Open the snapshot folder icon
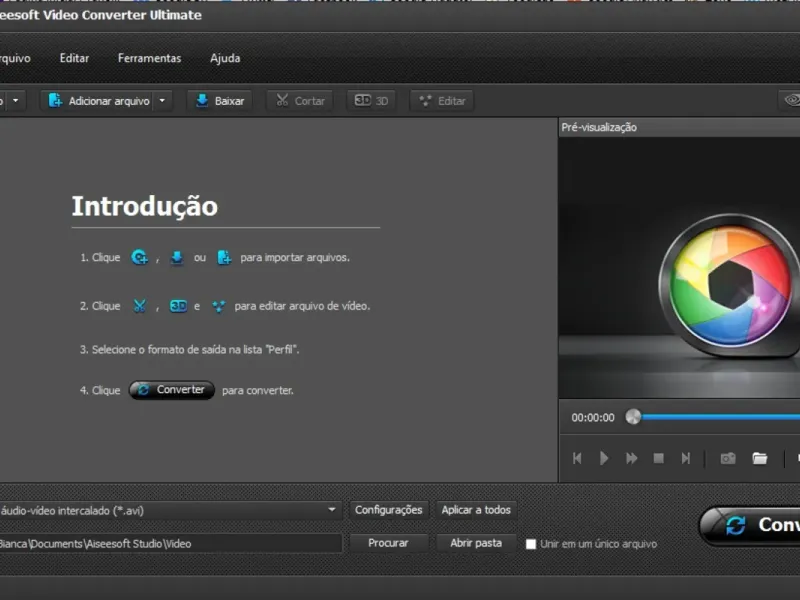800x600 pixels. (760, 458)
